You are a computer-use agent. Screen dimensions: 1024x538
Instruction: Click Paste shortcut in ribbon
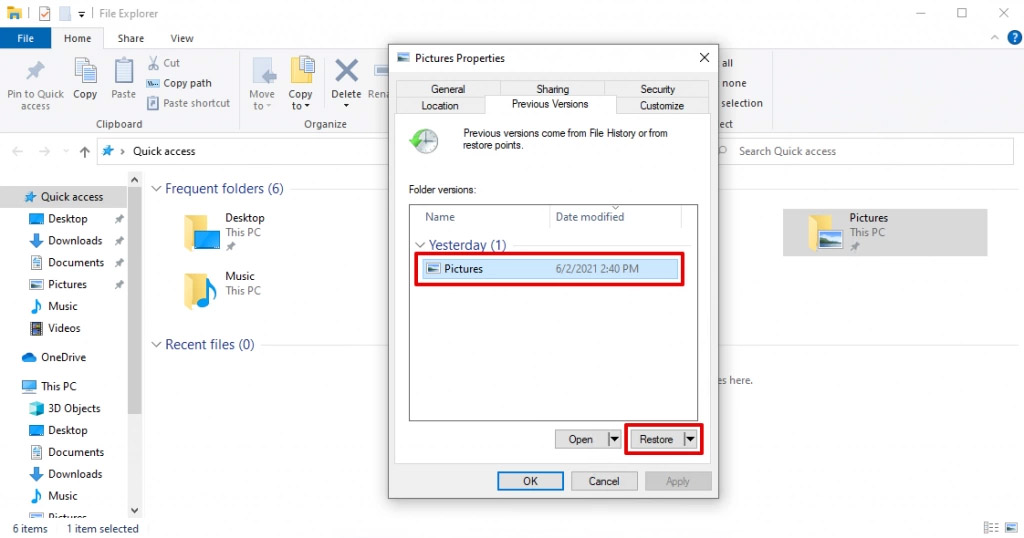click(189, 103)
